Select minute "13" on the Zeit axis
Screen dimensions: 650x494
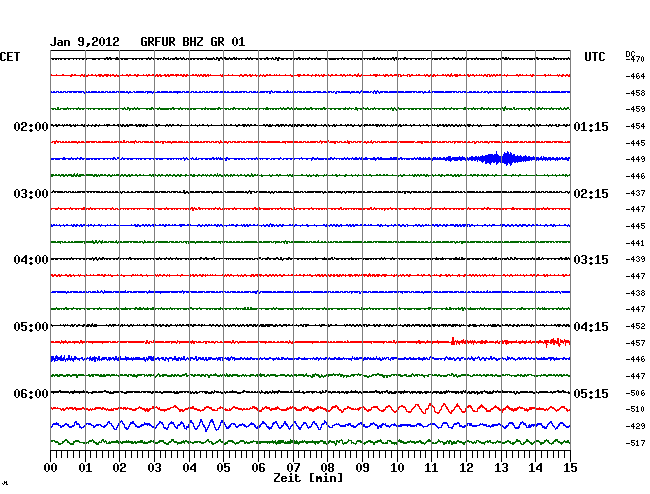(501, 468)
